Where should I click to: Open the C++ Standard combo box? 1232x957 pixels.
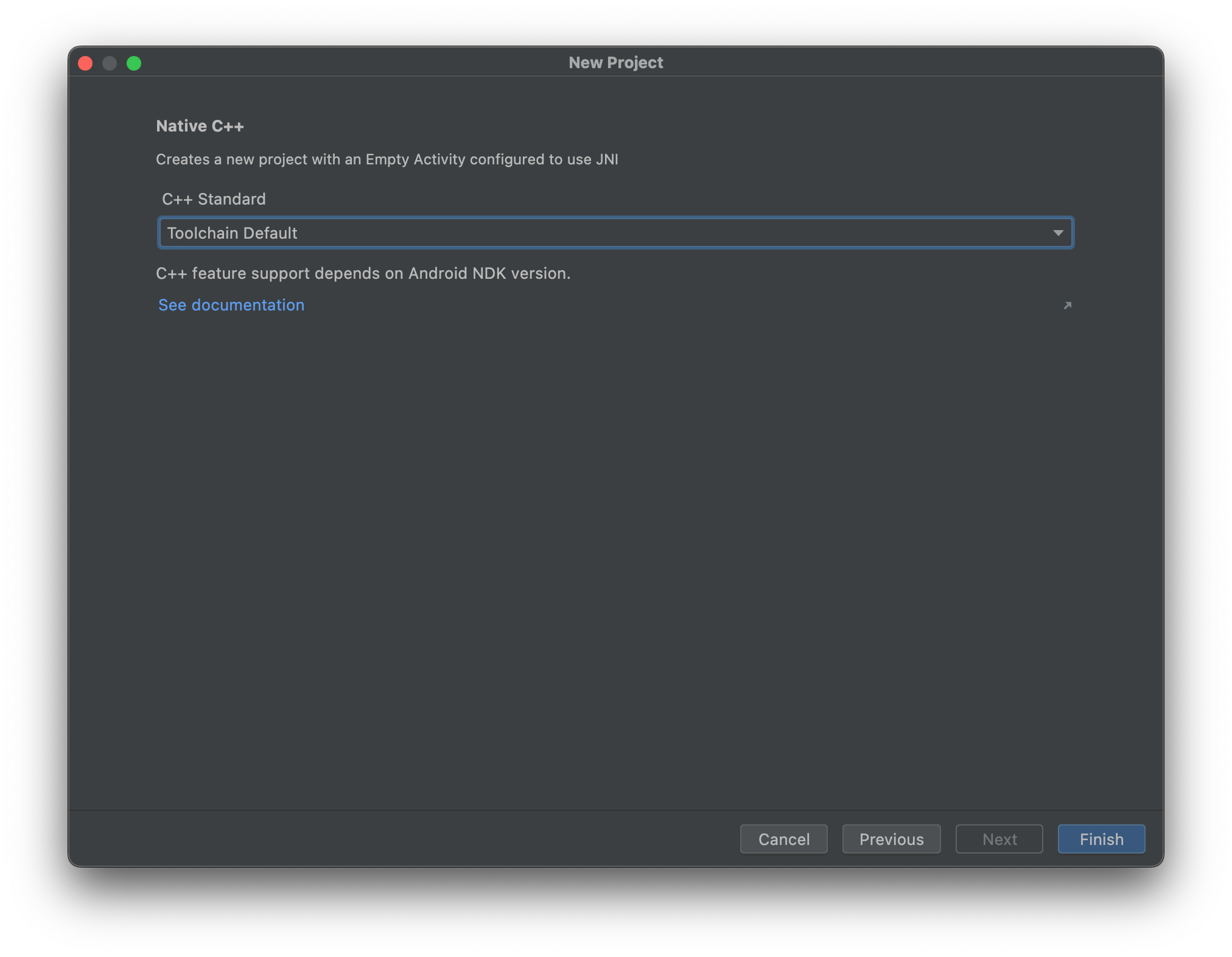click(615, 233)
